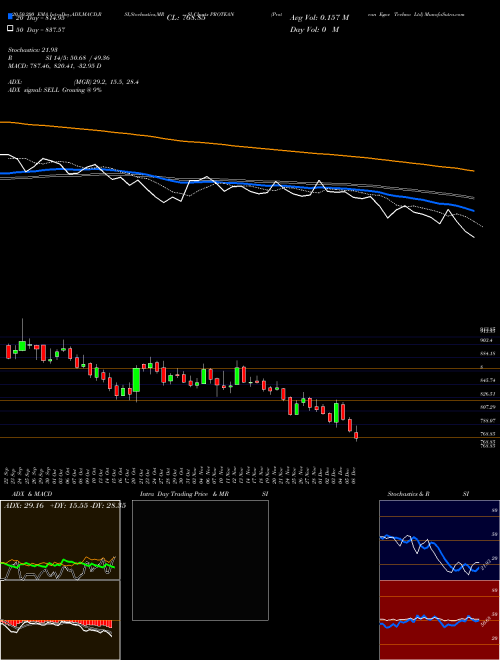
Task: Select the 'MACD: 787.46, 820.41, -32.95' line
Action: pos(52,66)
